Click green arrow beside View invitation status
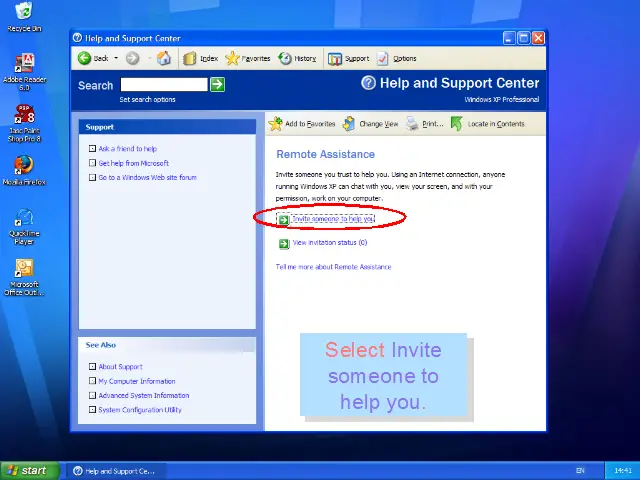Screen dimensions: 640x480 tap(284, 244)
